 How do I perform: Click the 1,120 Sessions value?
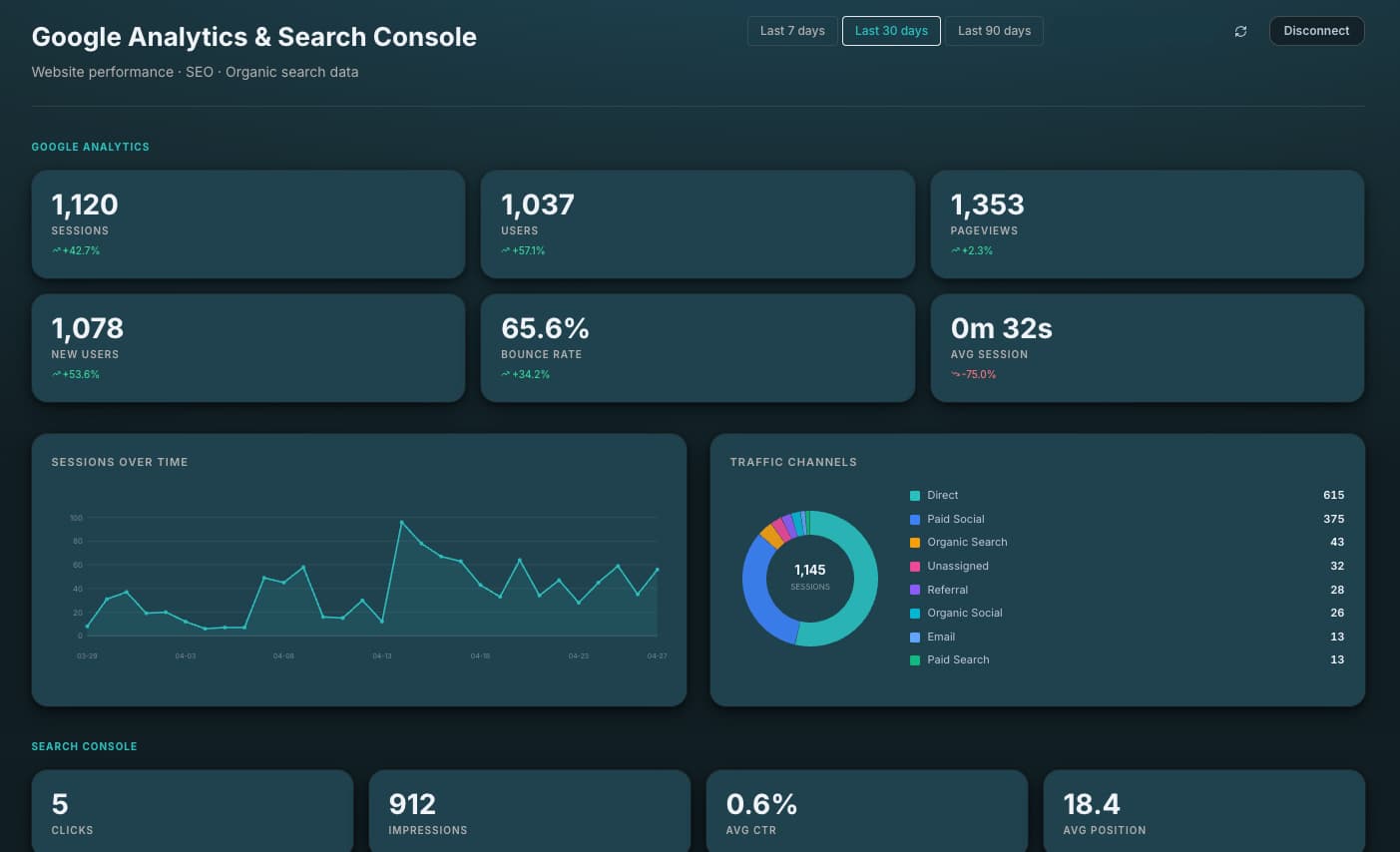click(85, 205)
